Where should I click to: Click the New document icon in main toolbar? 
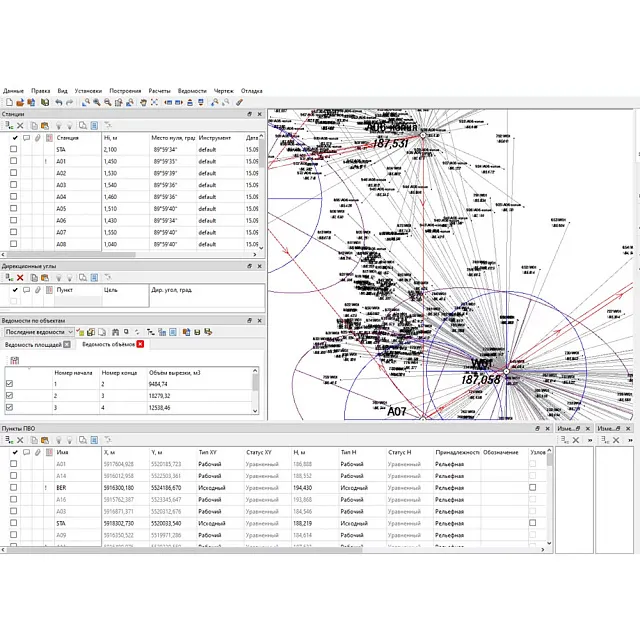[7, 102]
